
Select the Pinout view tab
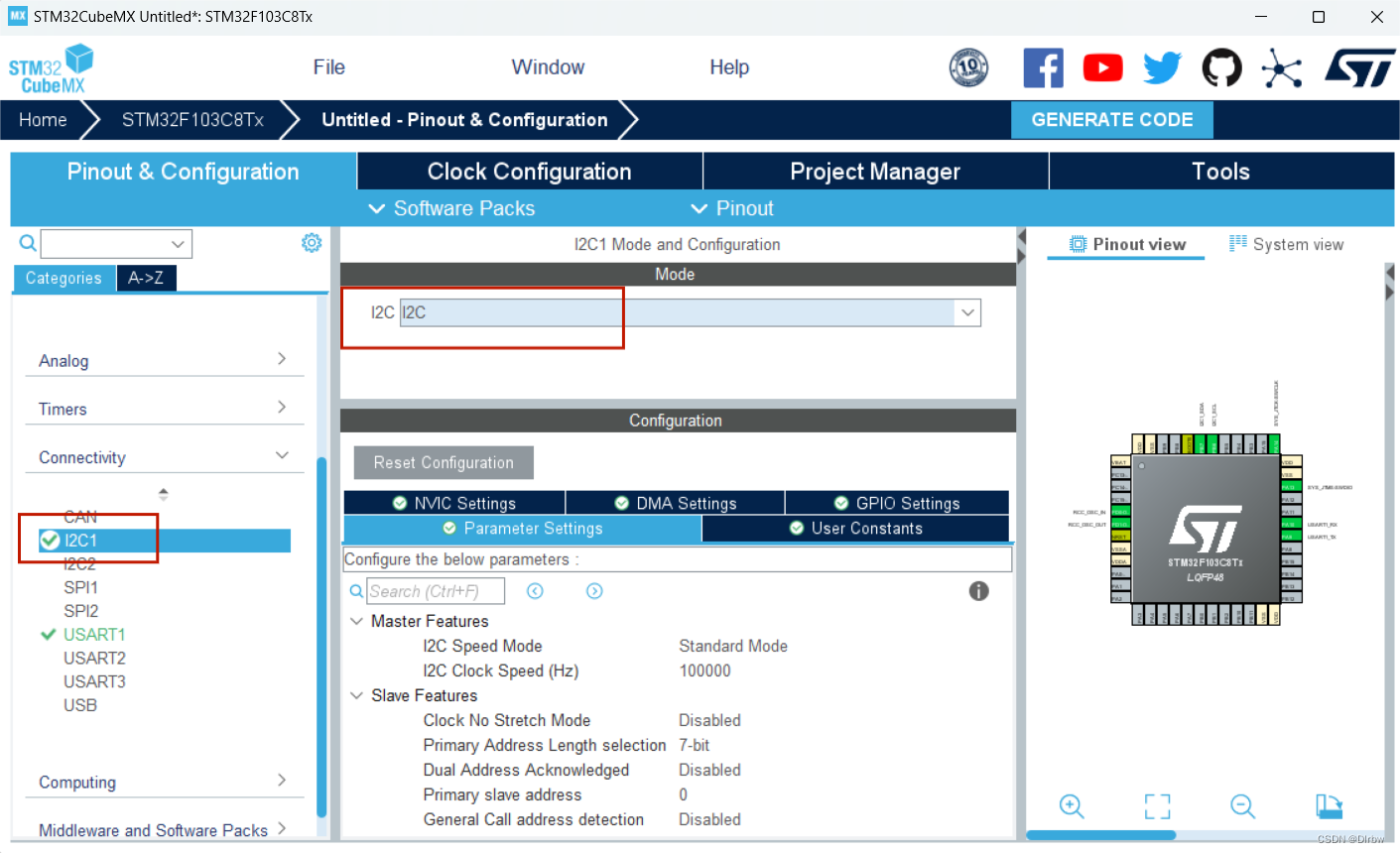[1127, 244]
